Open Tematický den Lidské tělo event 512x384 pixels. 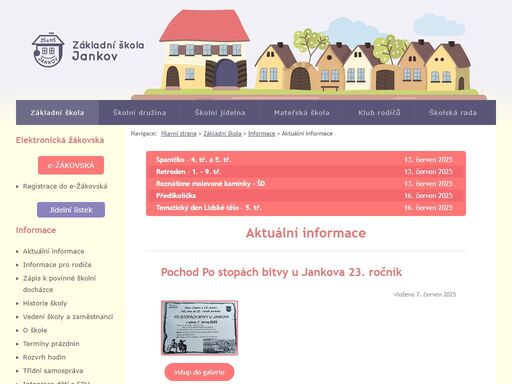coord(306,208)
